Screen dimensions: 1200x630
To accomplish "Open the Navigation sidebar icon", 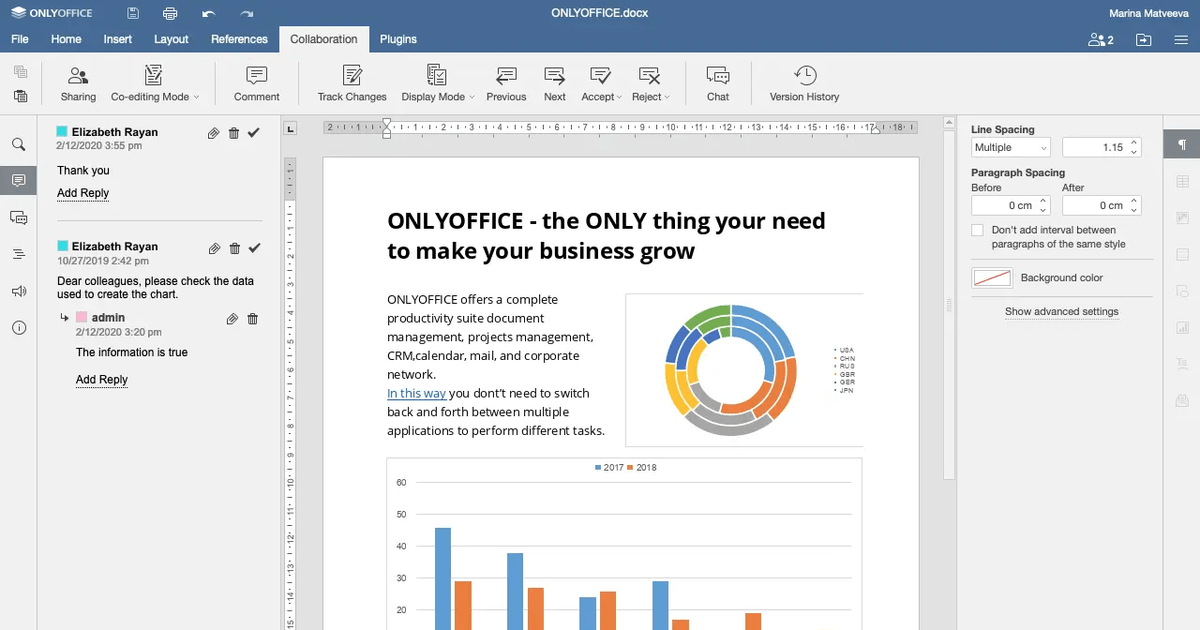I will click(18, 255).
